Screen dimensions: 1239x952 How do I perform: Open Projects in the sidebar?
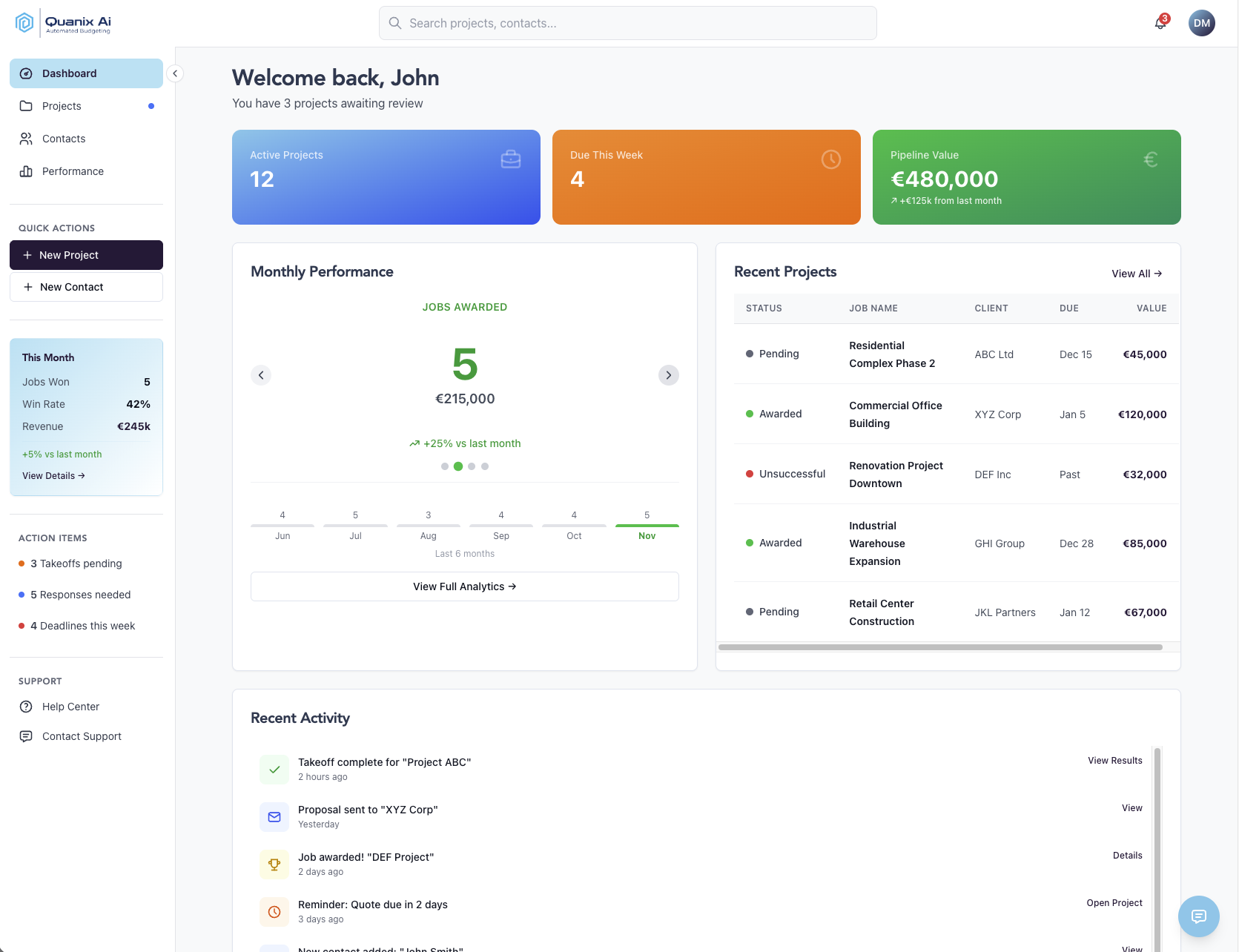pos(62,106)
